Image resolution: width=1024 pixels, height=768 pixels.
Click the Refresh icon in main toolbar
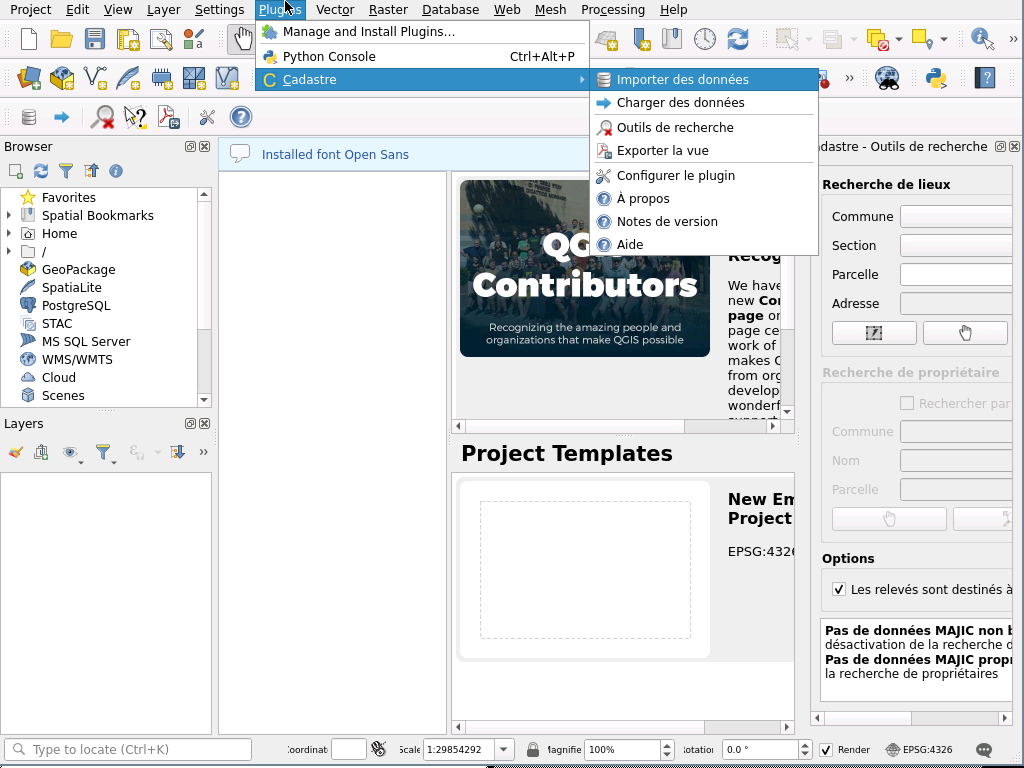pos(738,40)
